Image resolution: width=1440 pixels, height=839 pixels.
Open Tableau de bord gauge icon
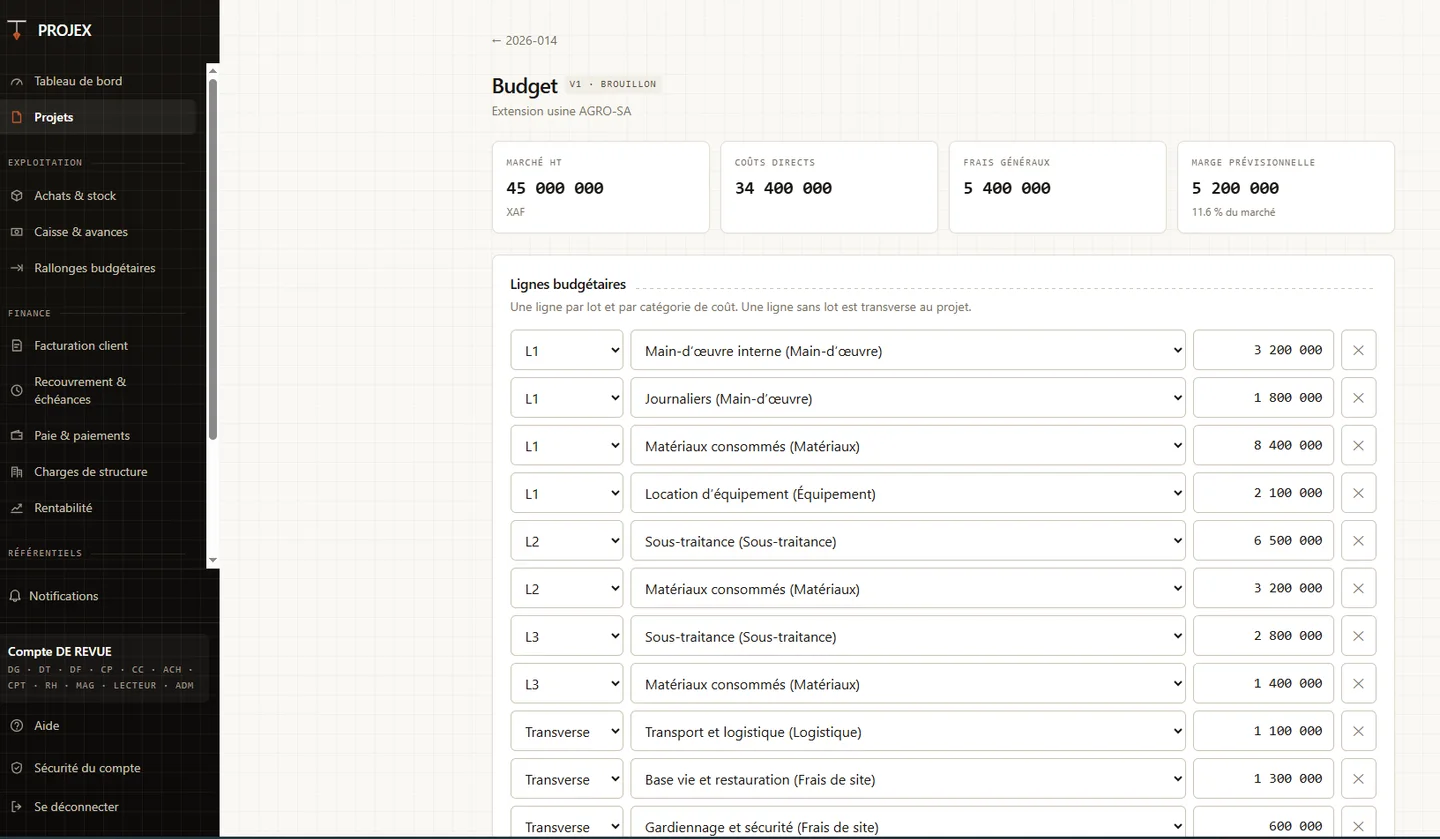pyautogui.click(x=16, y=81)
